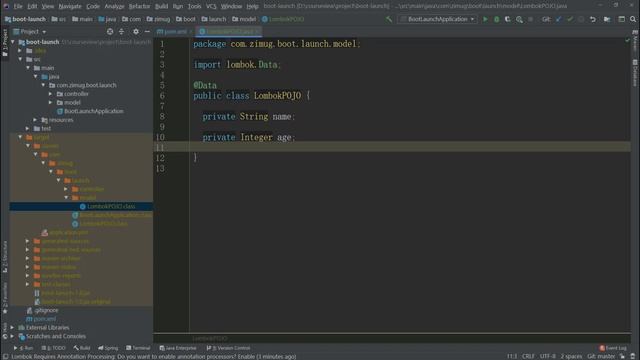Select the LombokPOJO.java editor tab

pos(229,31)
